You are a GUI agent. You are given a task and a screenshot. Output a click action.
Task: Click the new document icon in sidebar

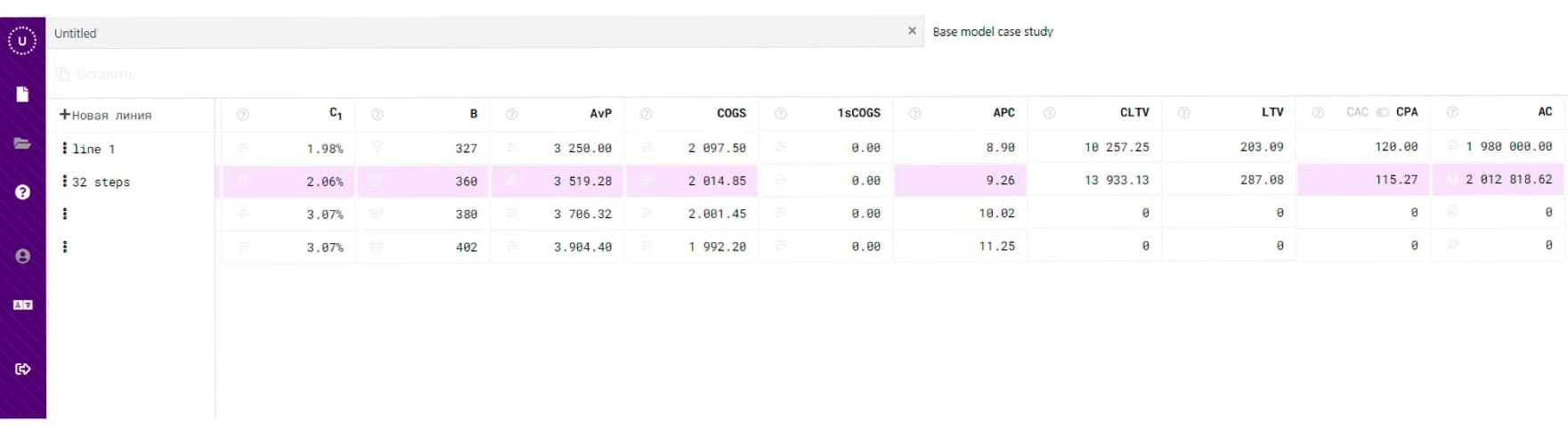click(22, 94)
